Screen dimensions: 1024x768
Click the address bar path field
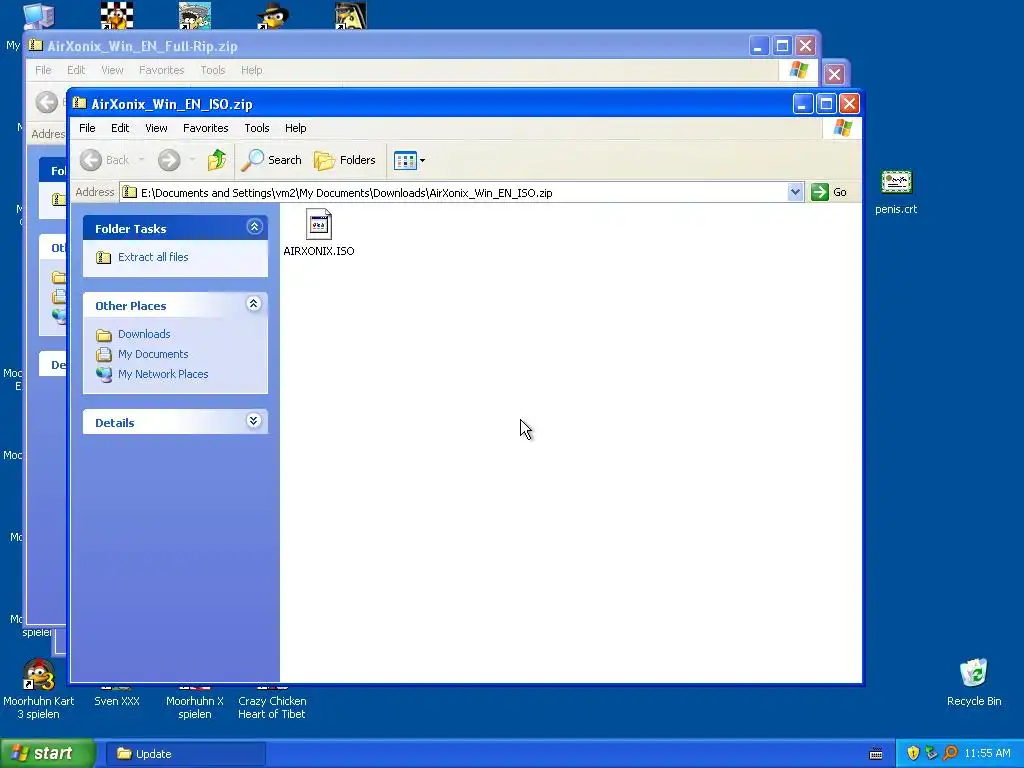[454, 193]
